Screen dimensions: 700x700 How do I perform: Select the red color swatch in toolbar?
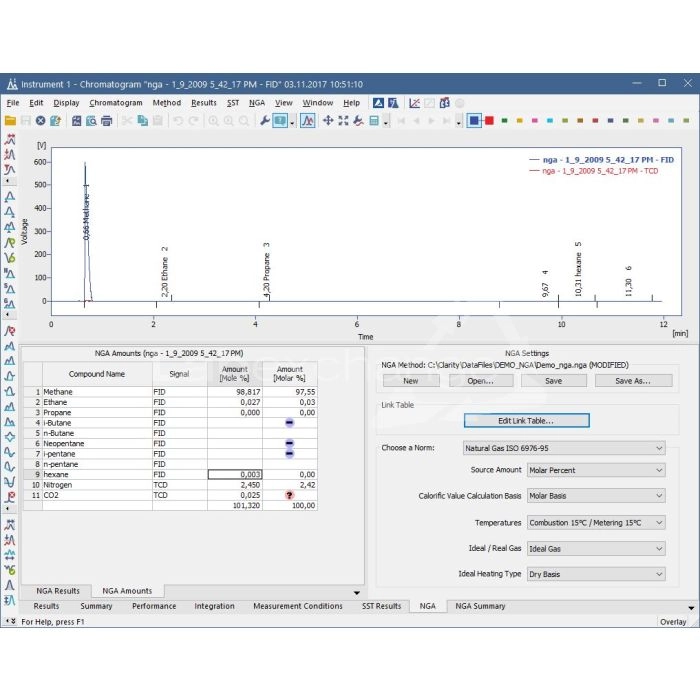[489, 121]
